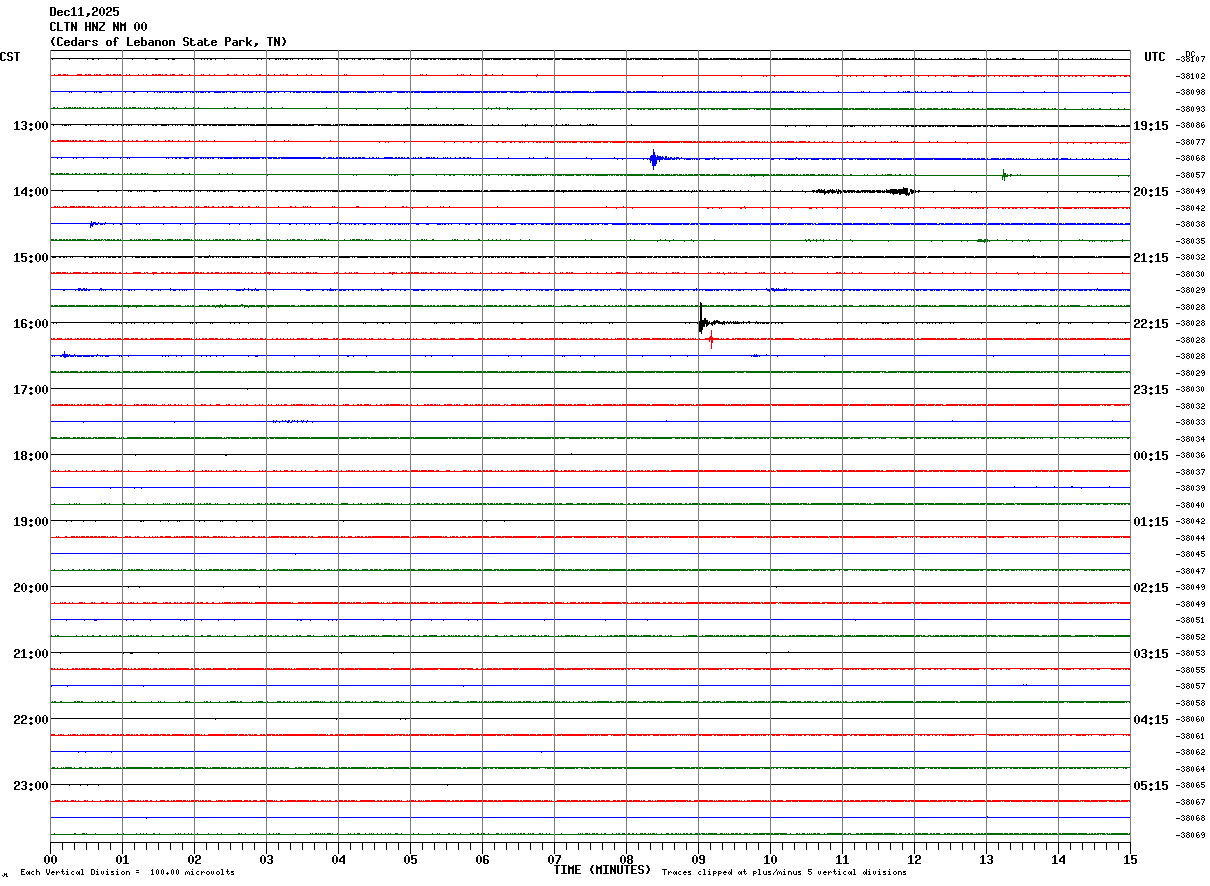Click the '19:15' UTC time label
Image resolution: width=1210 pixels, height=886 pixels.
click(x=1151, y=126)
